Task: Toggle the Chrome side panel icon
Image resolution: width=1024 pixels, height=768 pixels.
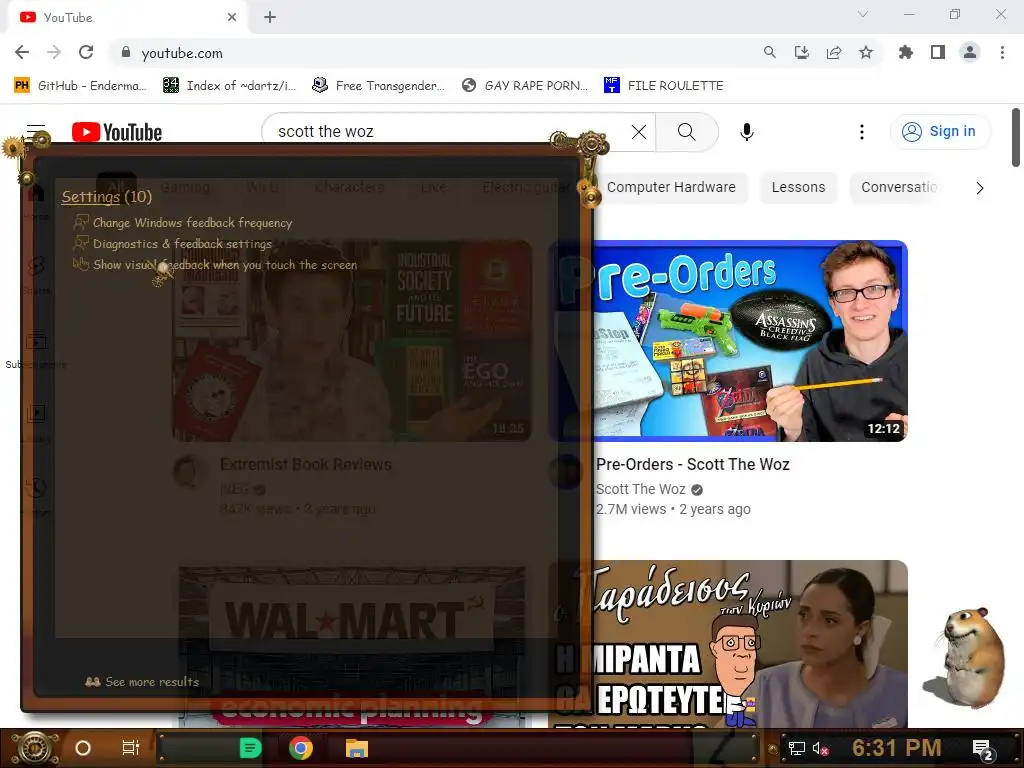Action: tap(938, 52)
